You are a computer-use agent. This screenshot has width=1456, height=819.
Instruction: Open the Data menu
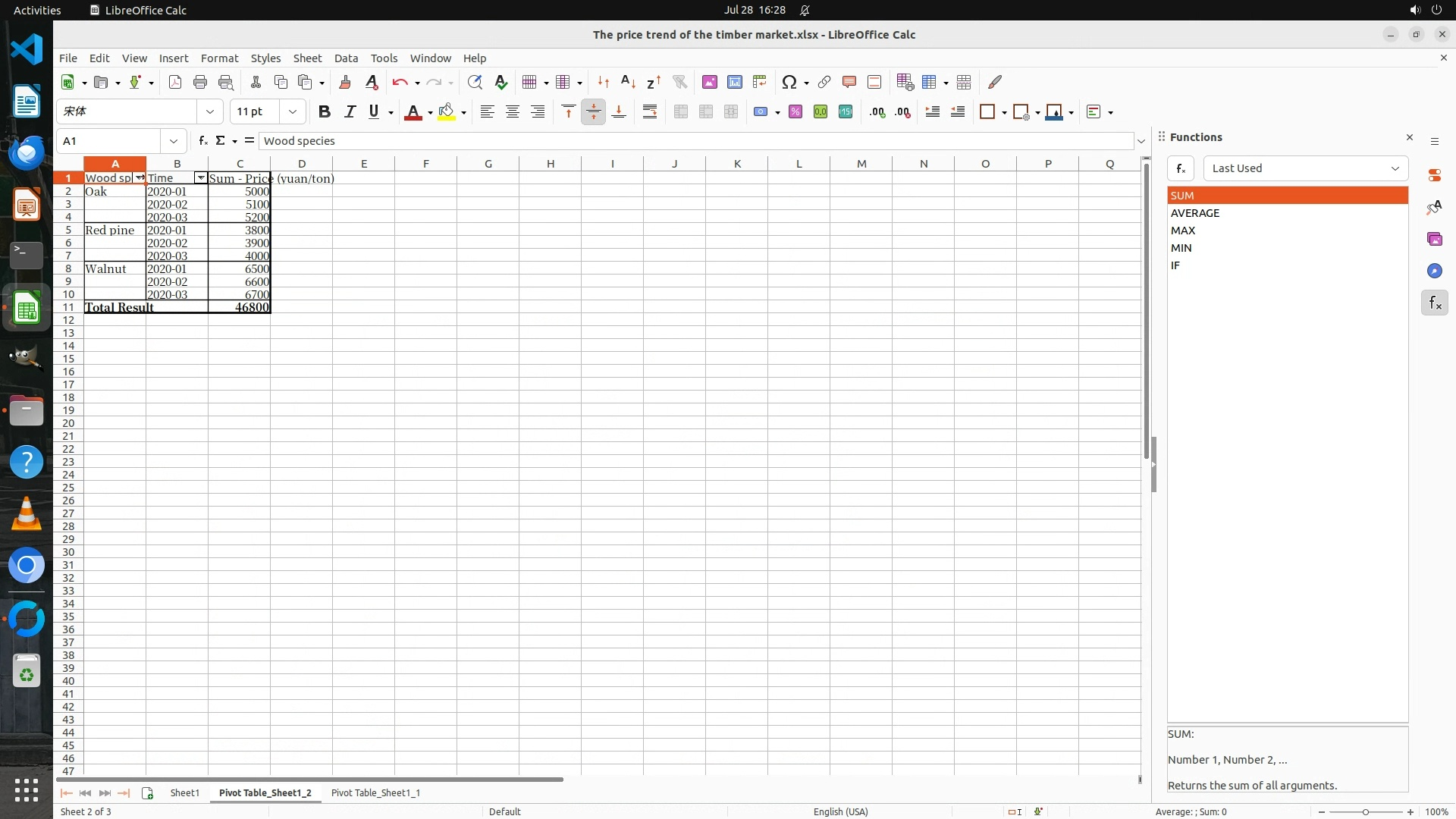pyautogui.click(x=346, y=58)
